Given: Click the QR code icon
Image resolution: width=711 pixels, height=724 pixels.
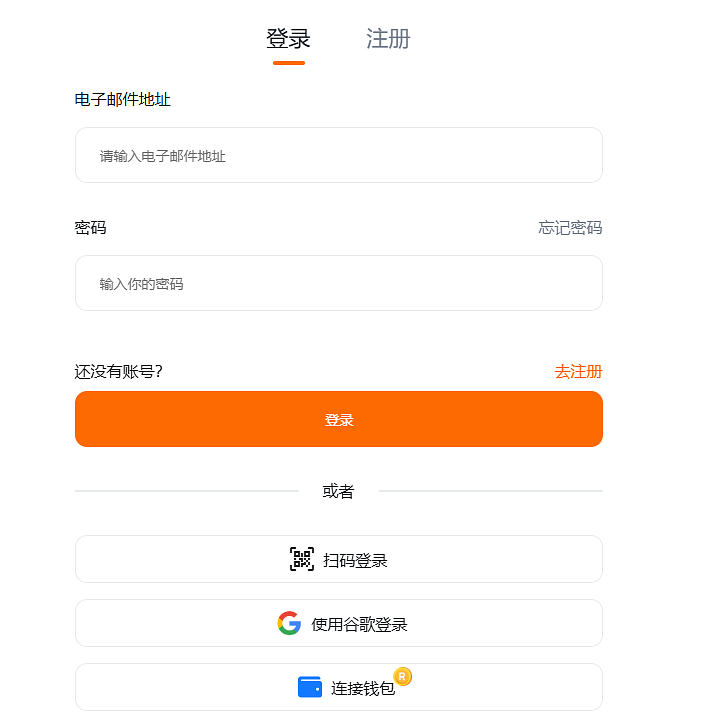Looking at the screenshot, I should tap(301, 560).
